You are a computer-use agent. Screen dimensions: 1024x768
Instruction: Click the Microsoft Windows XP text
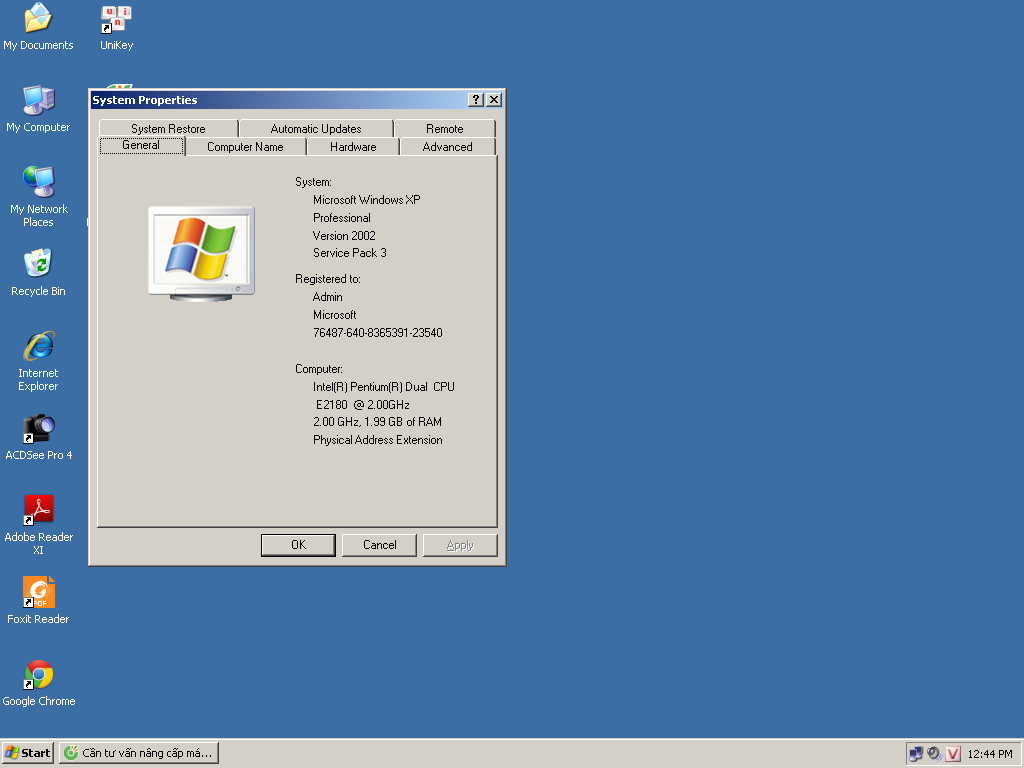coord(366,200)
